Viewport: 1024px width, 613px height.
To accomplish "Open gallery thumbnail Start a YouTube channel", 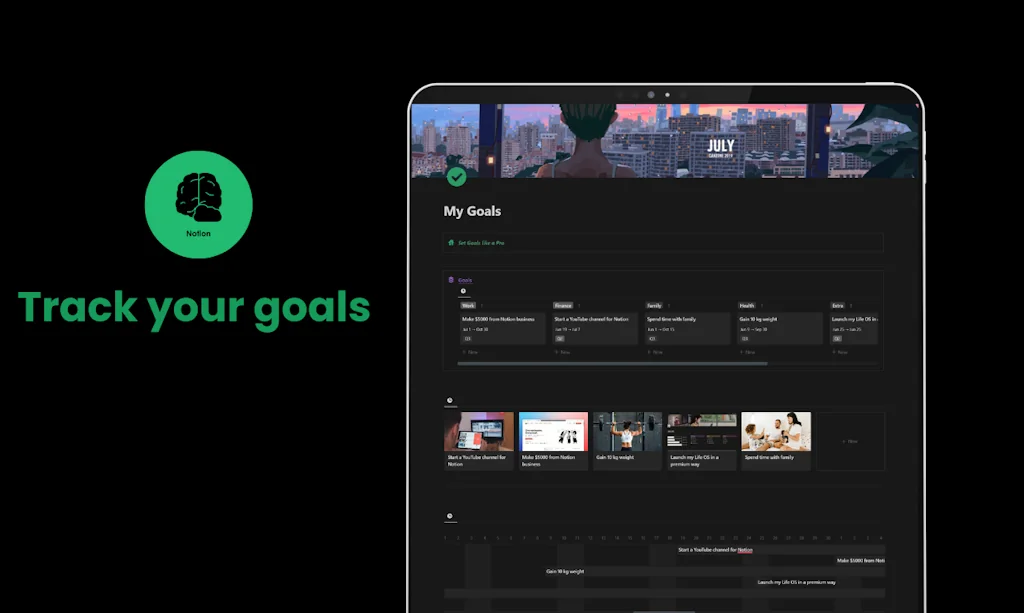I will pos(479,441).
